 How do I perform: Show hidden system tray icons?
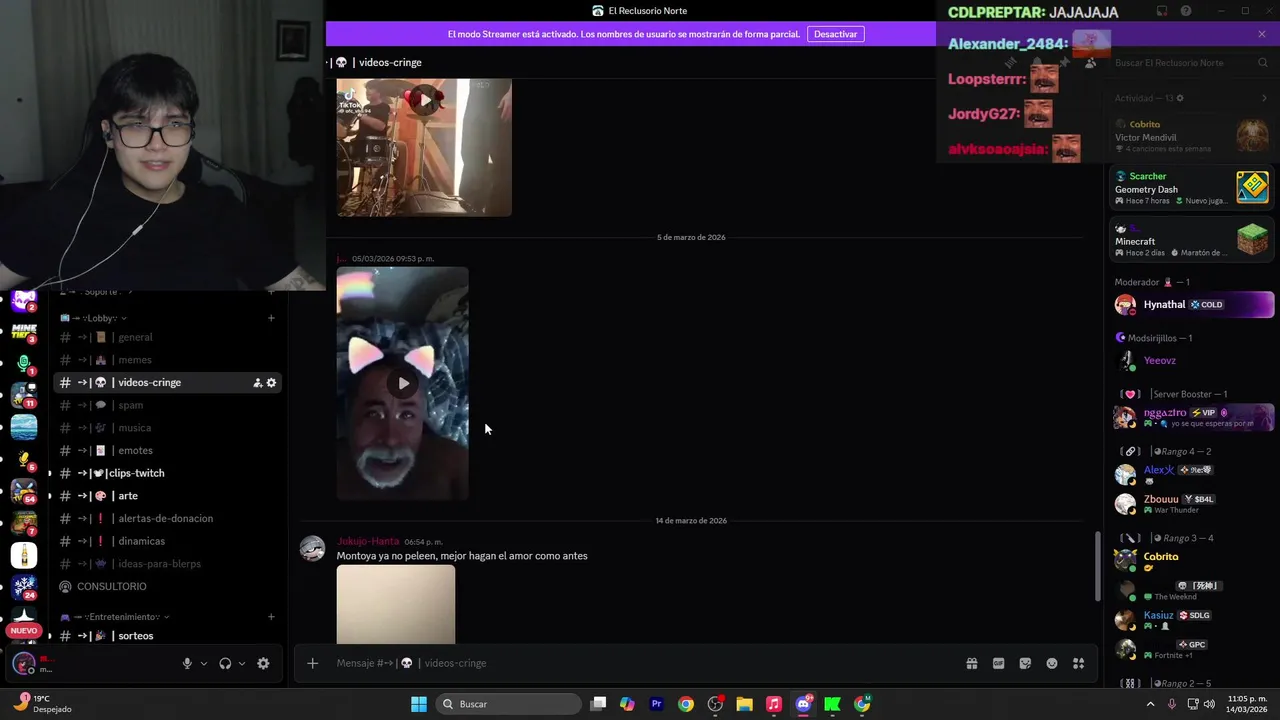pos(1150,704)
